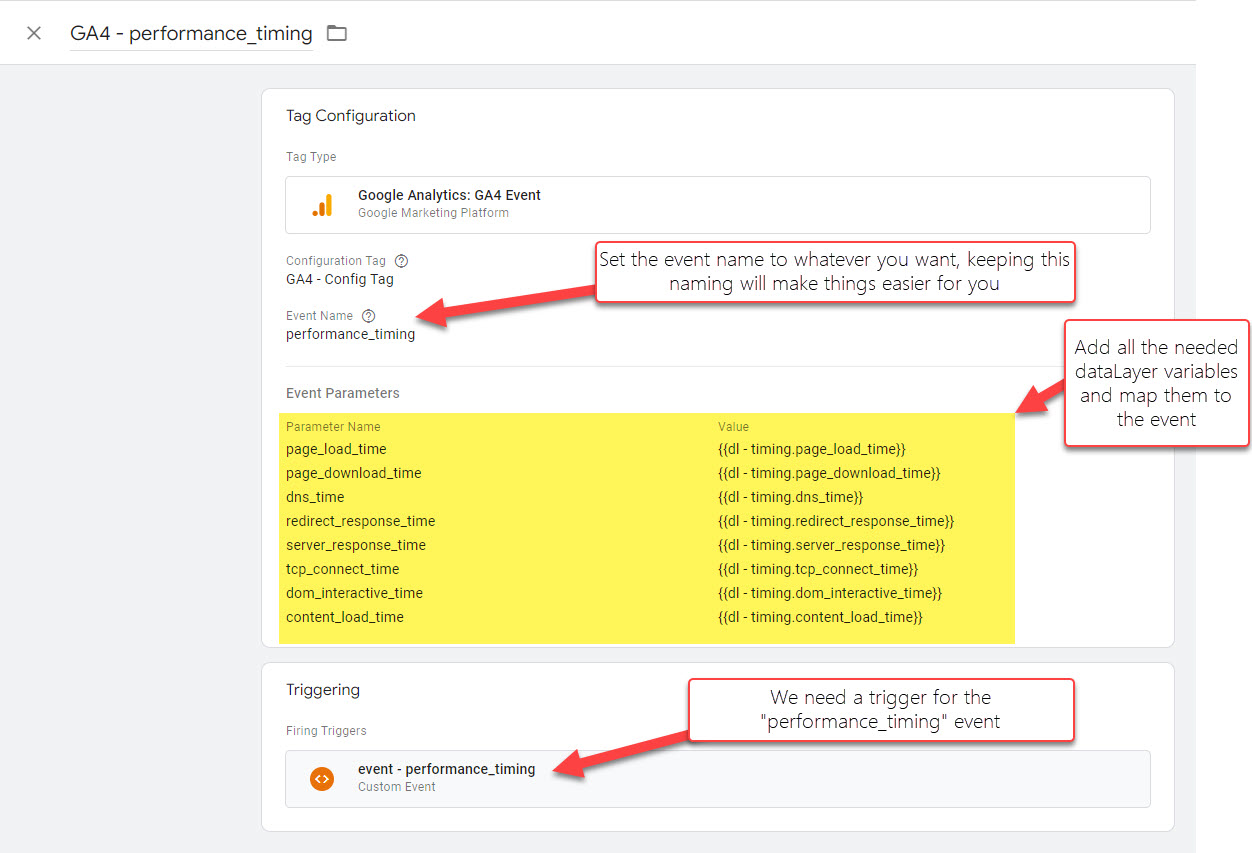The height and width of the screenshot is (853, 1252).
Task: Click the Google Analytics bar chart icon
Action: (322, 205)
